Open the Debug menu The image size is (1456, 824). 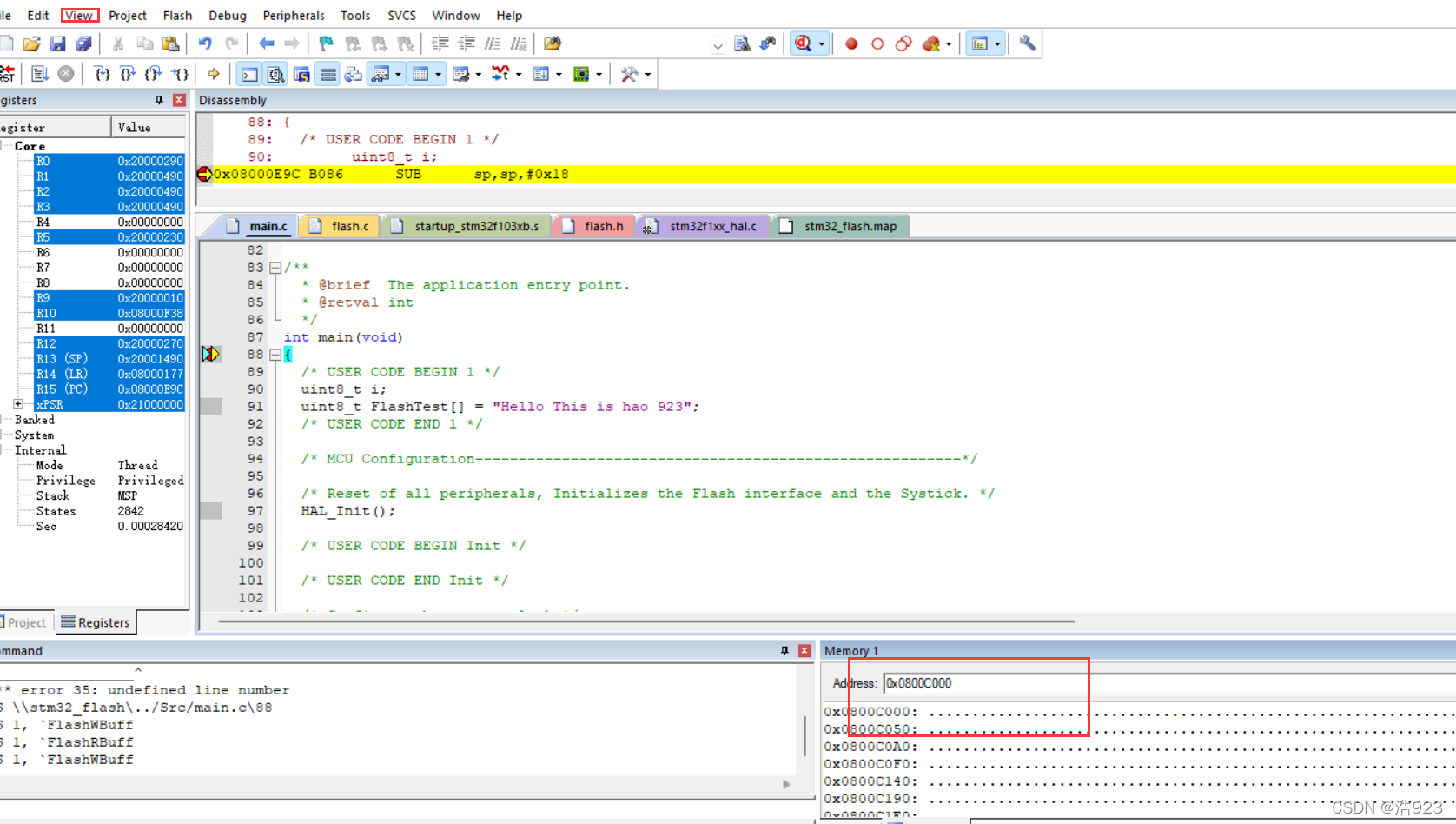click(228, 16)
